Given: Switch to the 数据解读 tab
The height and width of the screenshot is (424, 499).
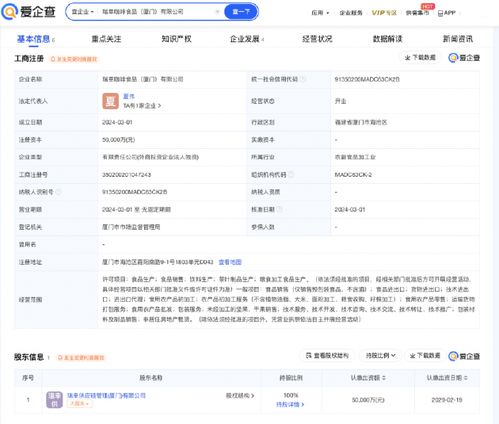Looking at the screenshot, I should click(x=387, y=39).
